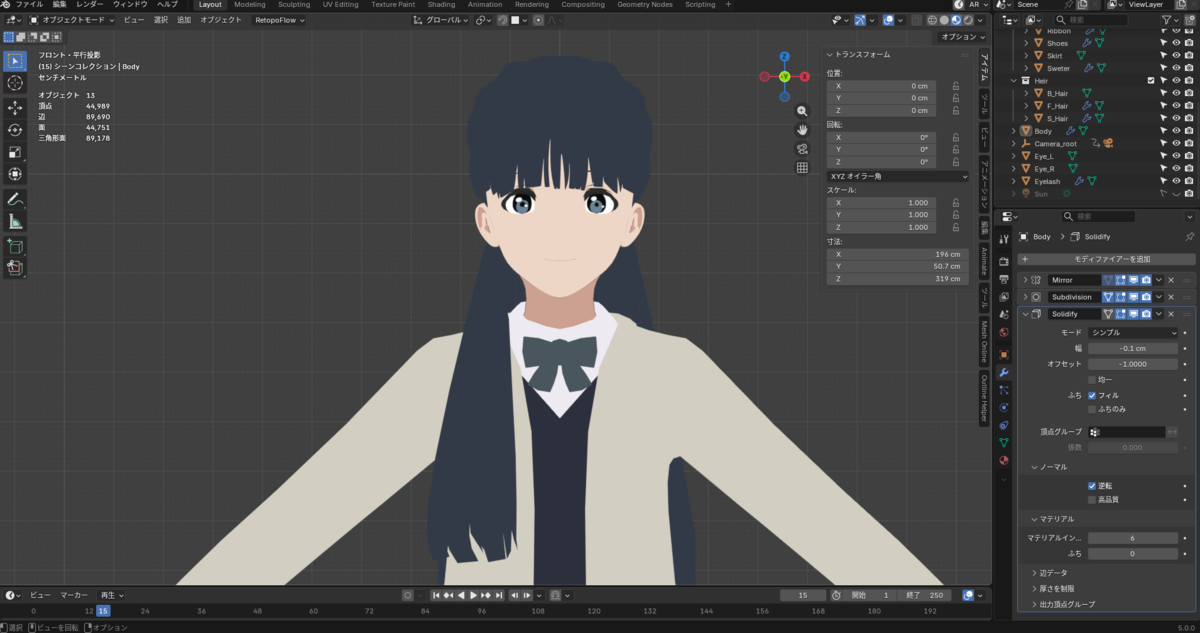Screen dimensions: 1200x633
Task: Open the オブジェクトモード mode dropdown
Action: tap(72, 20)
